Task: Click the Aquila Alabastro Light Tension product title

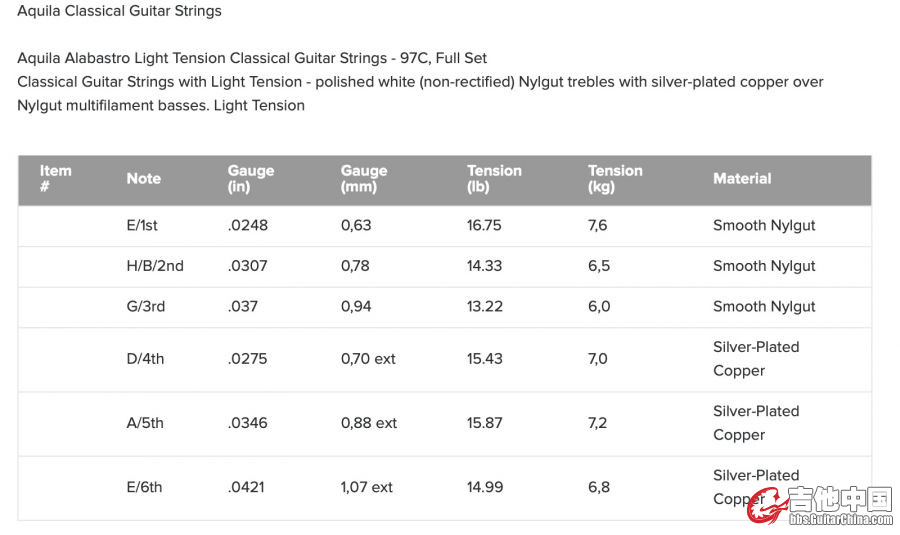Action: [x=252, y=58]
